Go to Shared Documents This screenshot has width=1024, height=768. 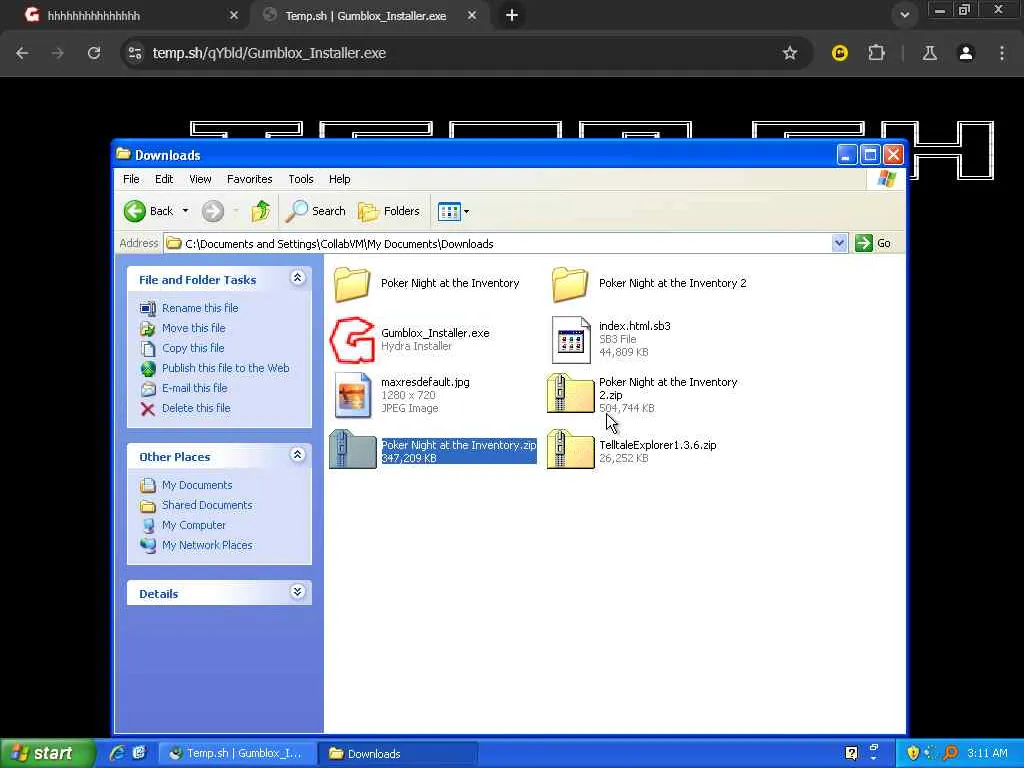(207, 505)
